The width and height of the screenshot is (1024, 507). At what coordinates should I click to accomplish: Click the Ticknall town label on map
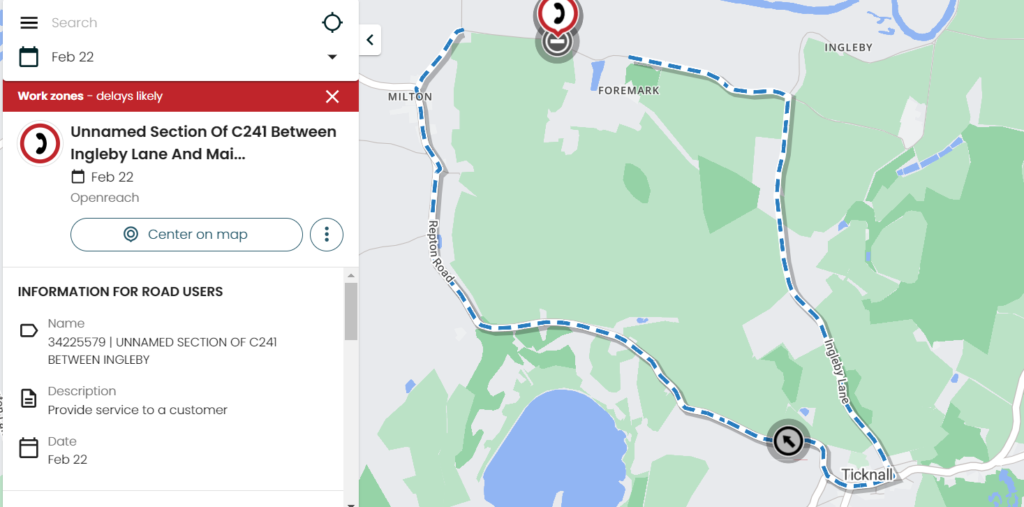click(867, 475)
